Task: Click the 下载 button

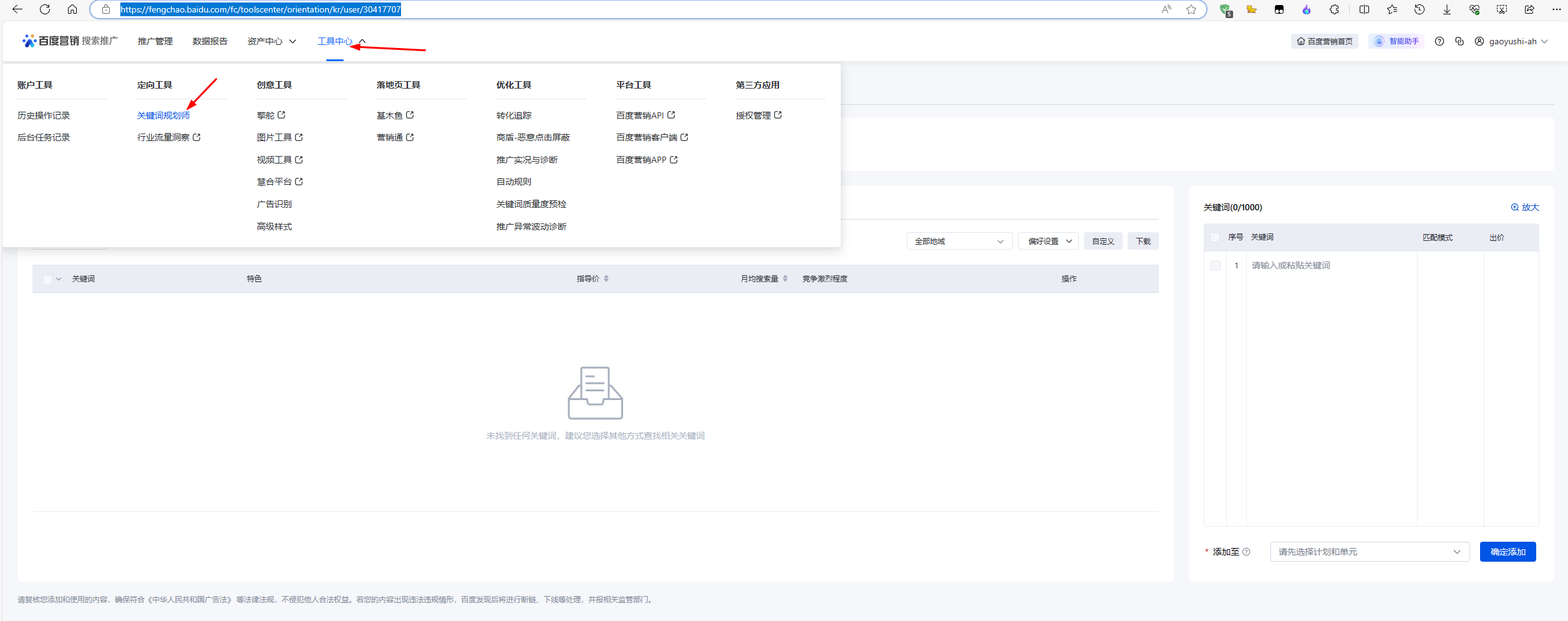Action: click(x=1143, y=241)
